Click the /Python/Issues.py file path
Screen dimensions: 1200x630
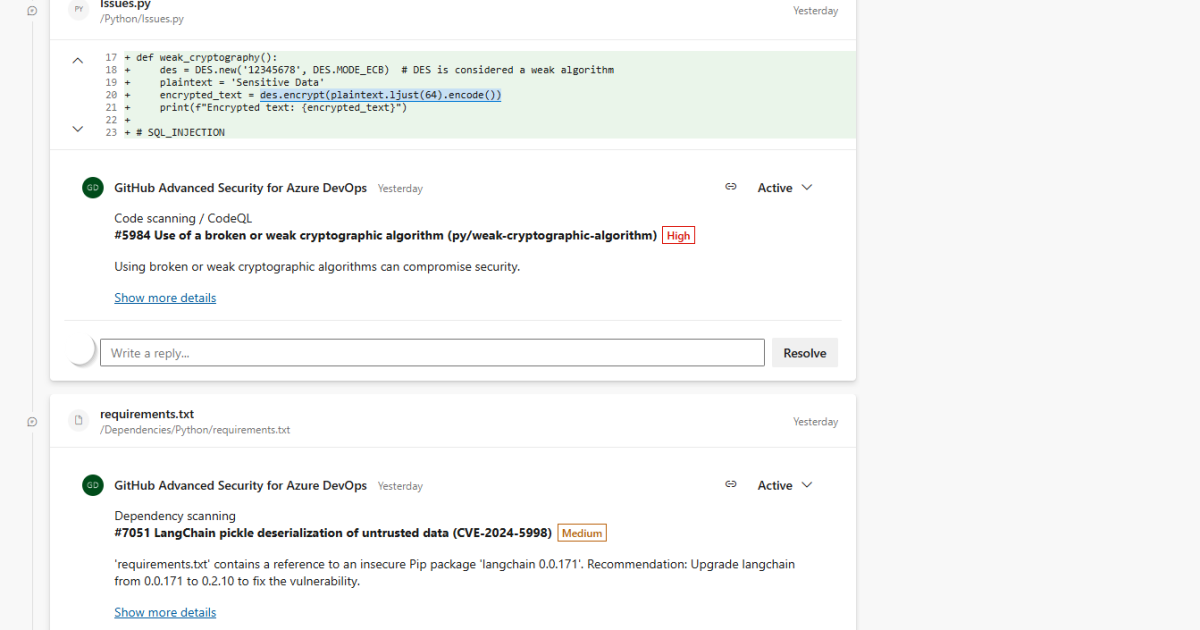pyautogui.click(x=142, y=19)
